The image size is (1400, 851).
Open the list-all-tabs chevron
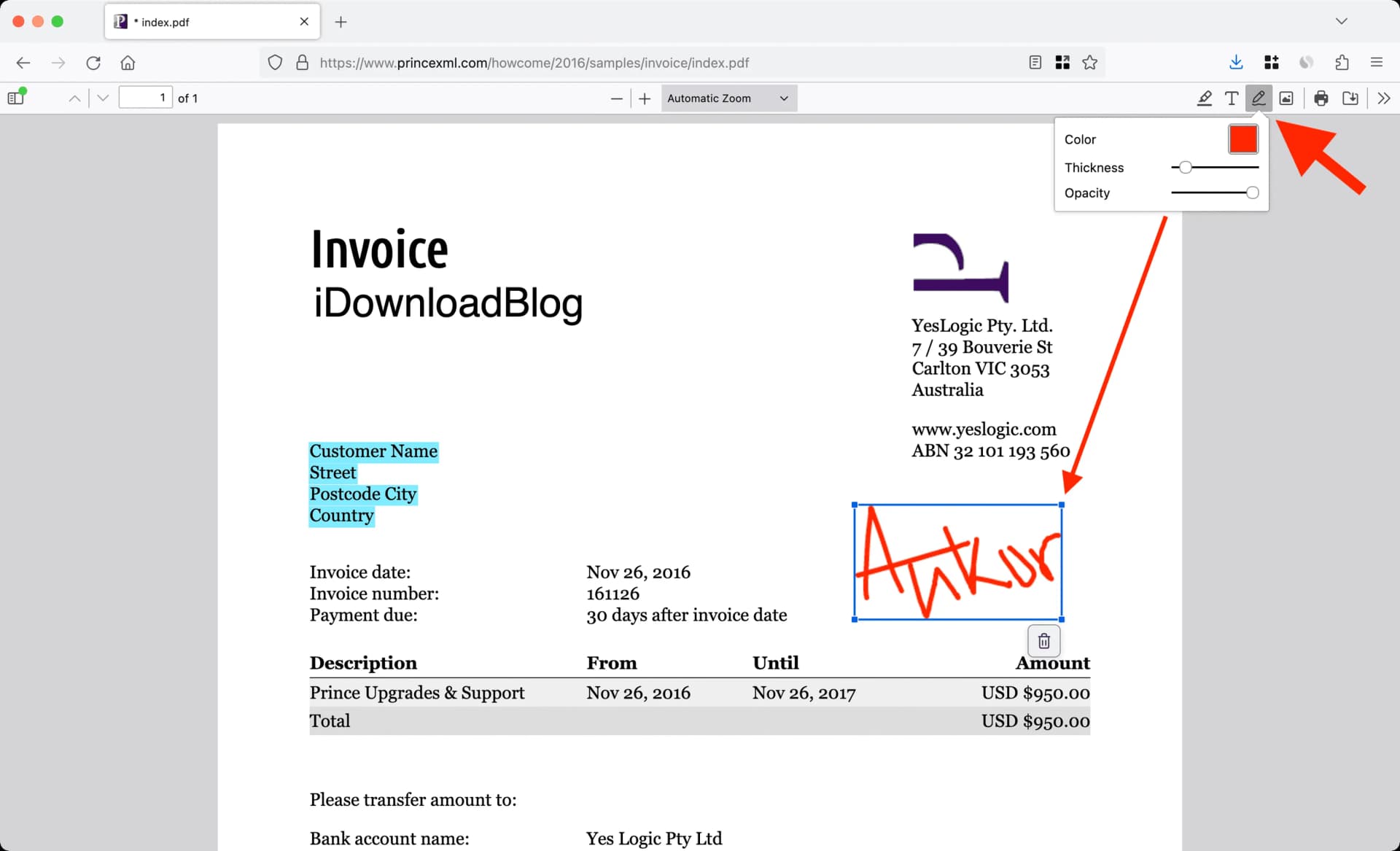tap(1342, 21)
